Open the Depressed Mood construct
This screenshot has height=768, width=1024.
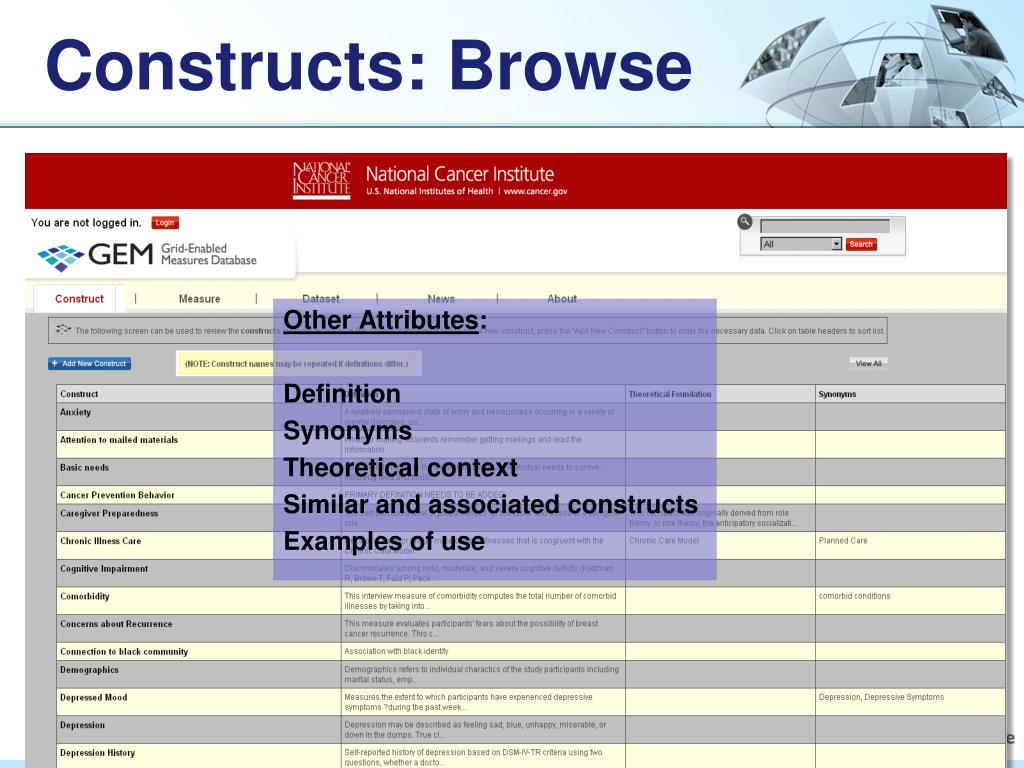click(93, 697)
